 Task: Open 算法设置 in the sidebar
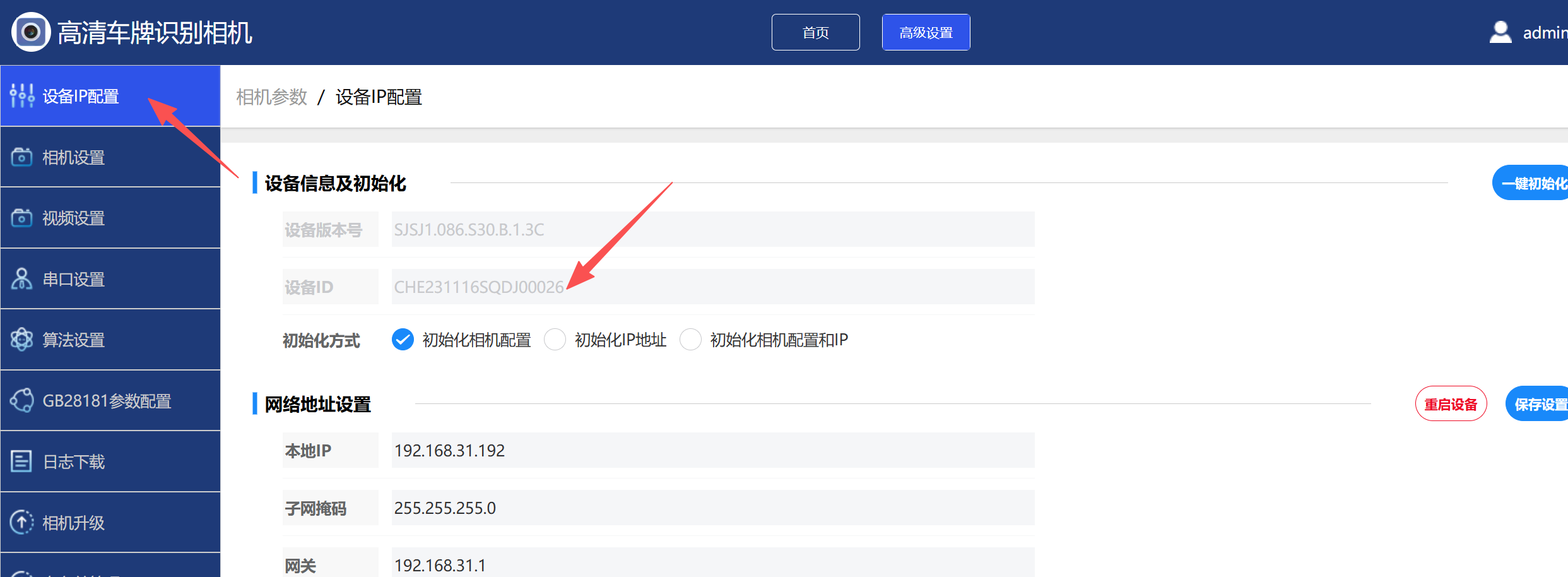(x=110, y=340)
